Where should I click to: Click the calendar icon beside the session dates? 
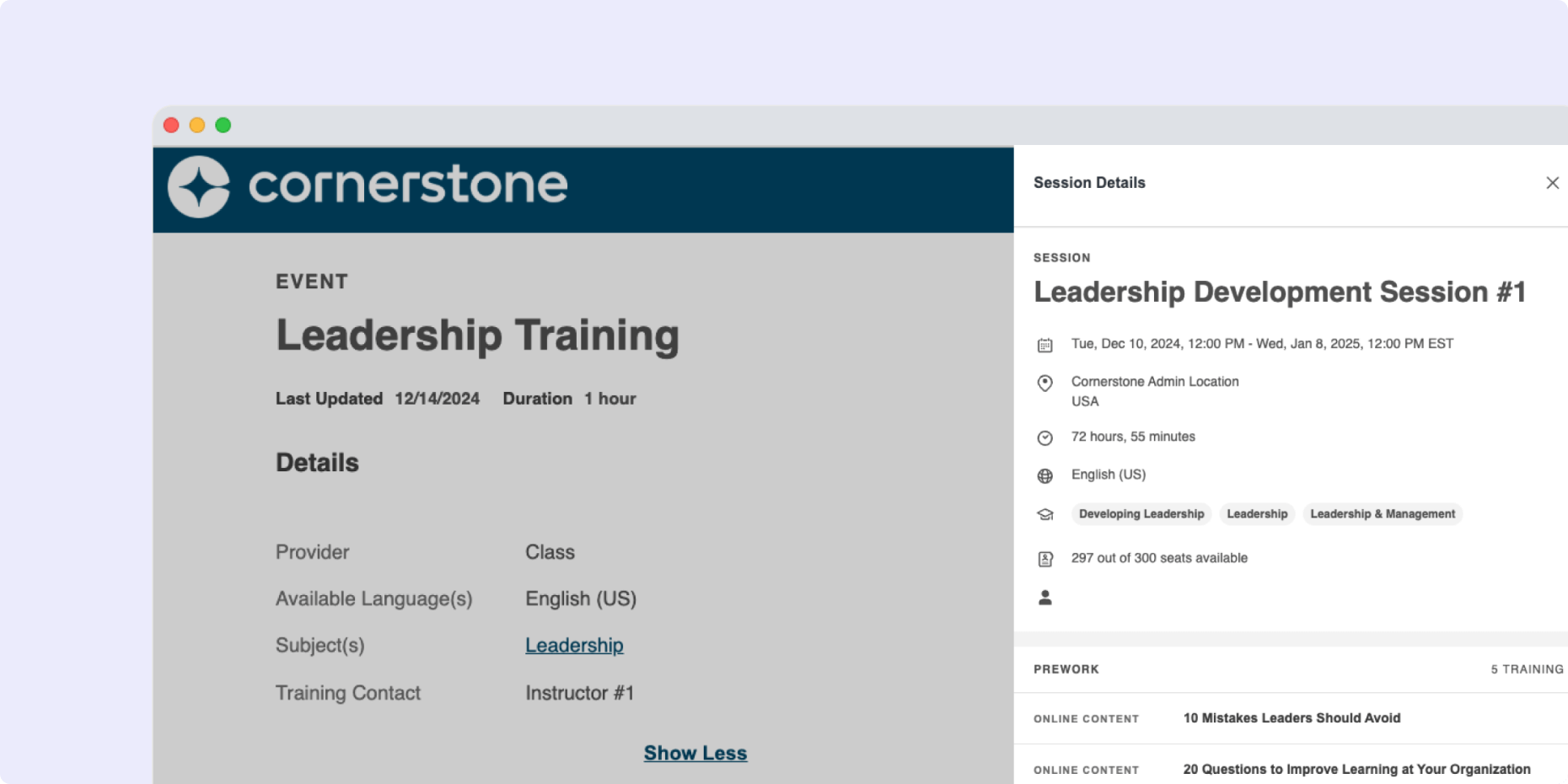(1045, 344)
